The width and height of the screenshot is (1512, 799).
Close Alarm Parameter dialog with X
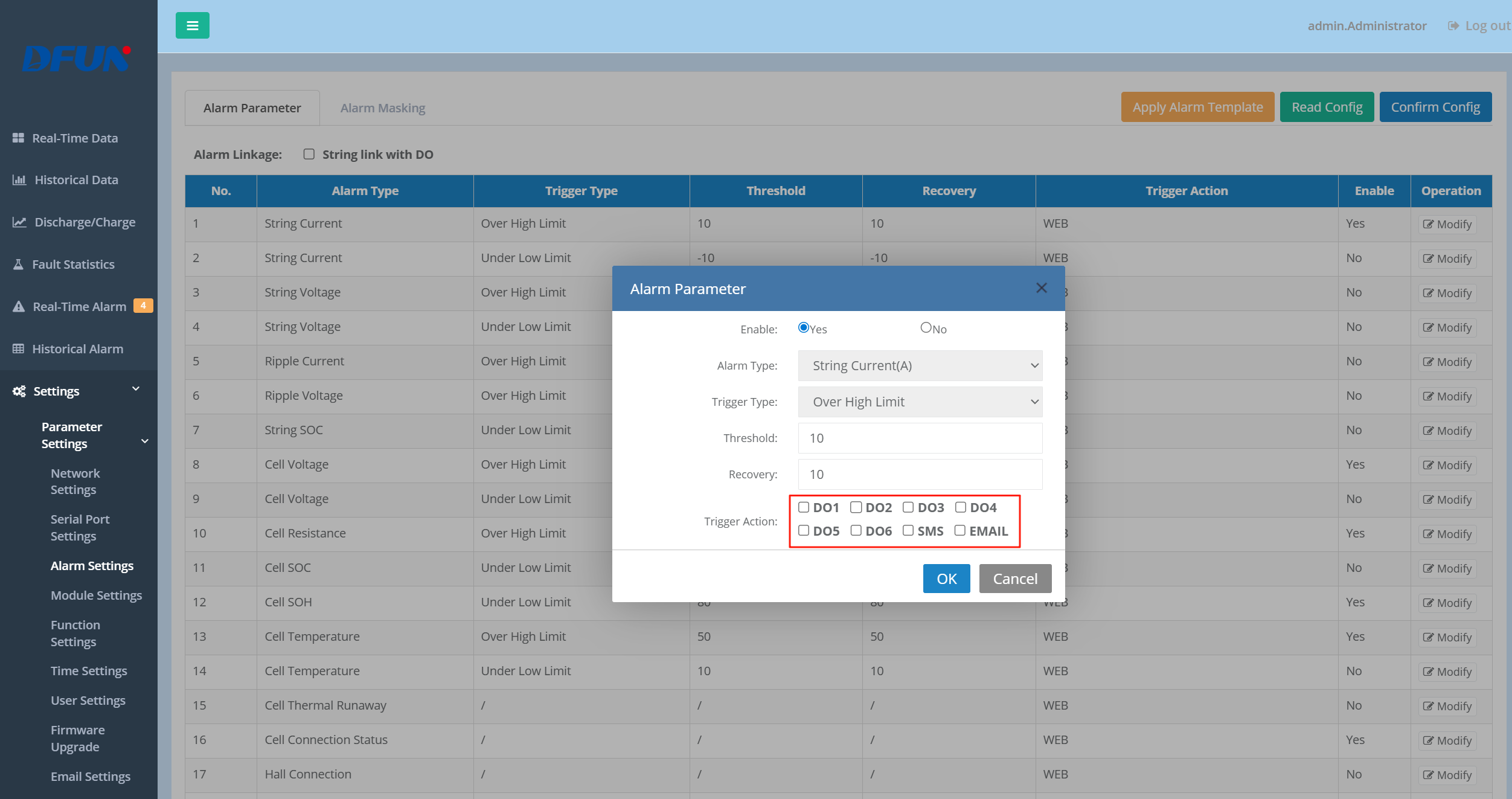[1041, 288]
